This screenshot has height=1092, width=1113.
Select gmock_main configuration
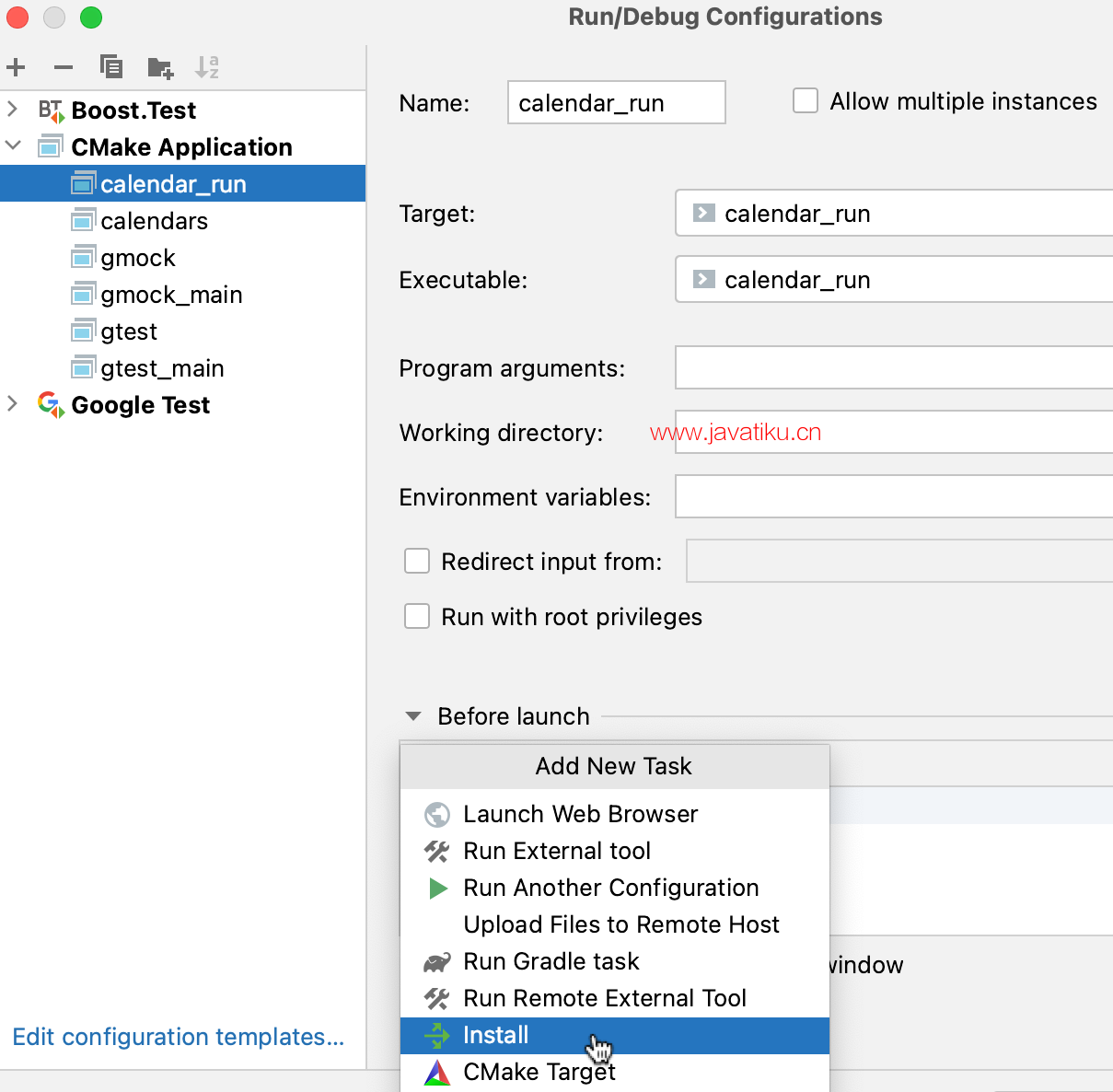[182, 295]
